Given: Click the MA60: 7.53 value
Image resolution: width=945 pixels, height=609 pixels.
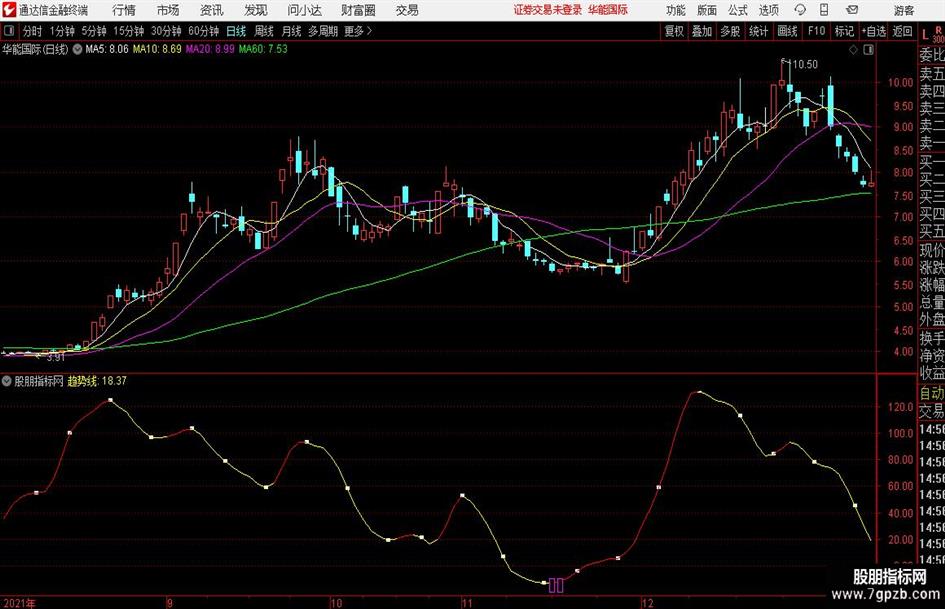Looking at the screenshot, I should [x=263, y=49].
